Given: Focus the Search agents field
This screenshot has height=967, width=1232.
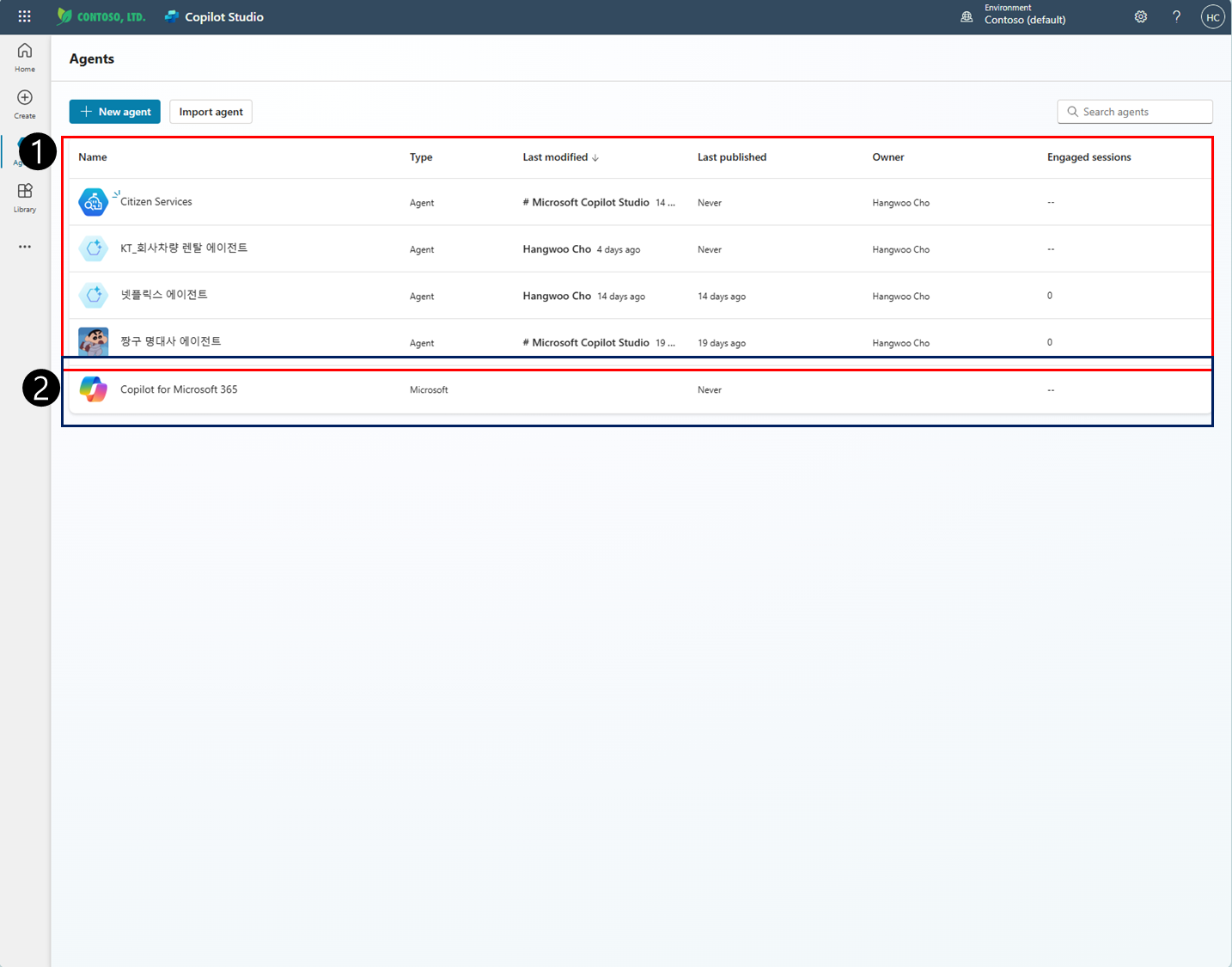Looking at the screenshot, I should (x=1135, y=112).
